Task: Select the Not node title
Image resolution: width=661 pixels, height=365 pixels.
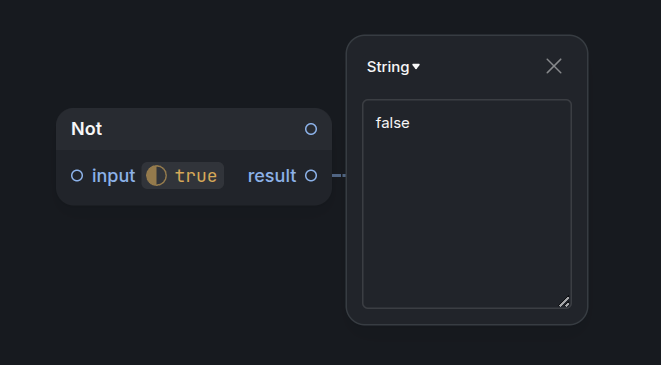Action: coord(86,129)
